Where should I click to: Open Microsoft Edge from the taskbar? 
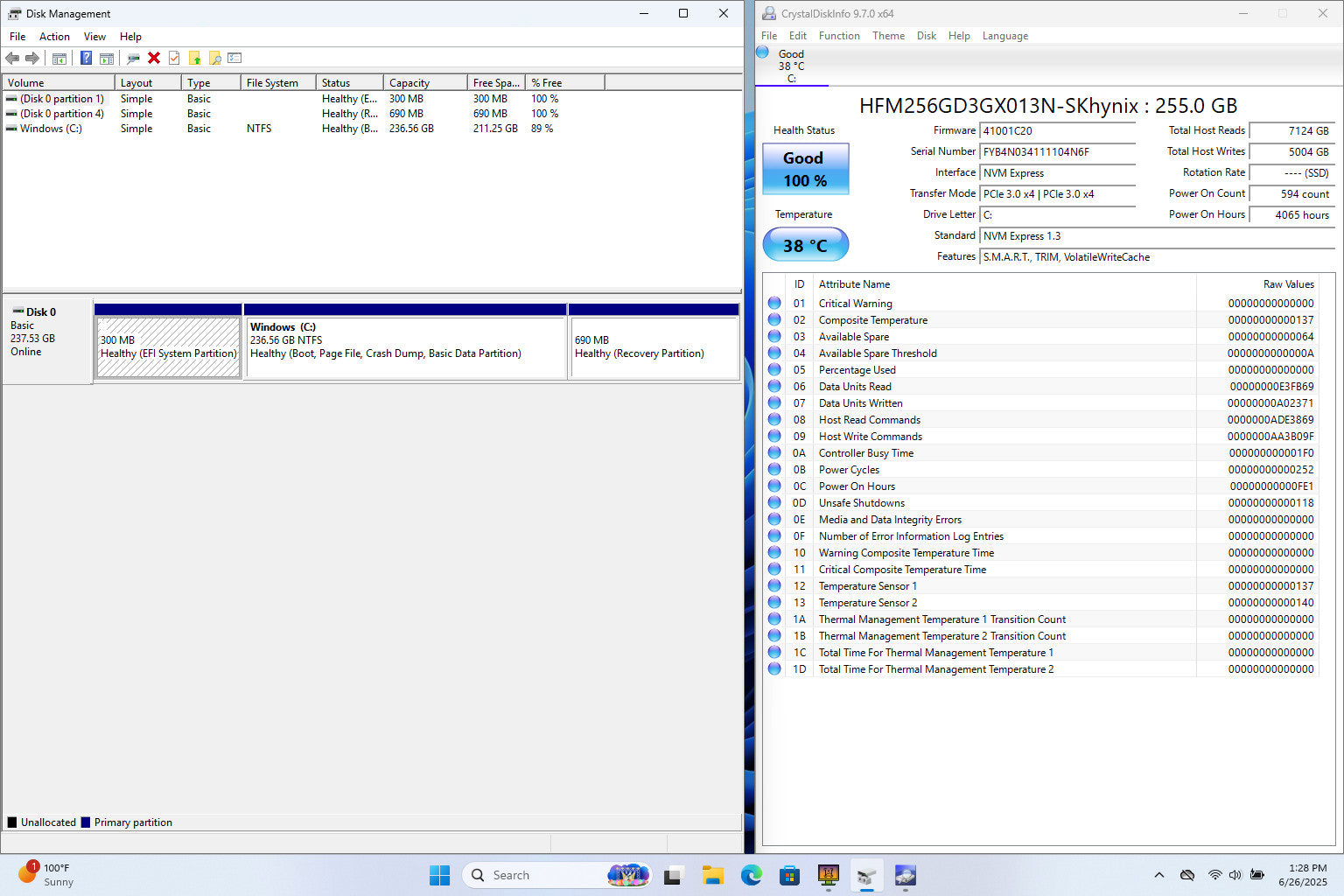(x=751, y=875)
